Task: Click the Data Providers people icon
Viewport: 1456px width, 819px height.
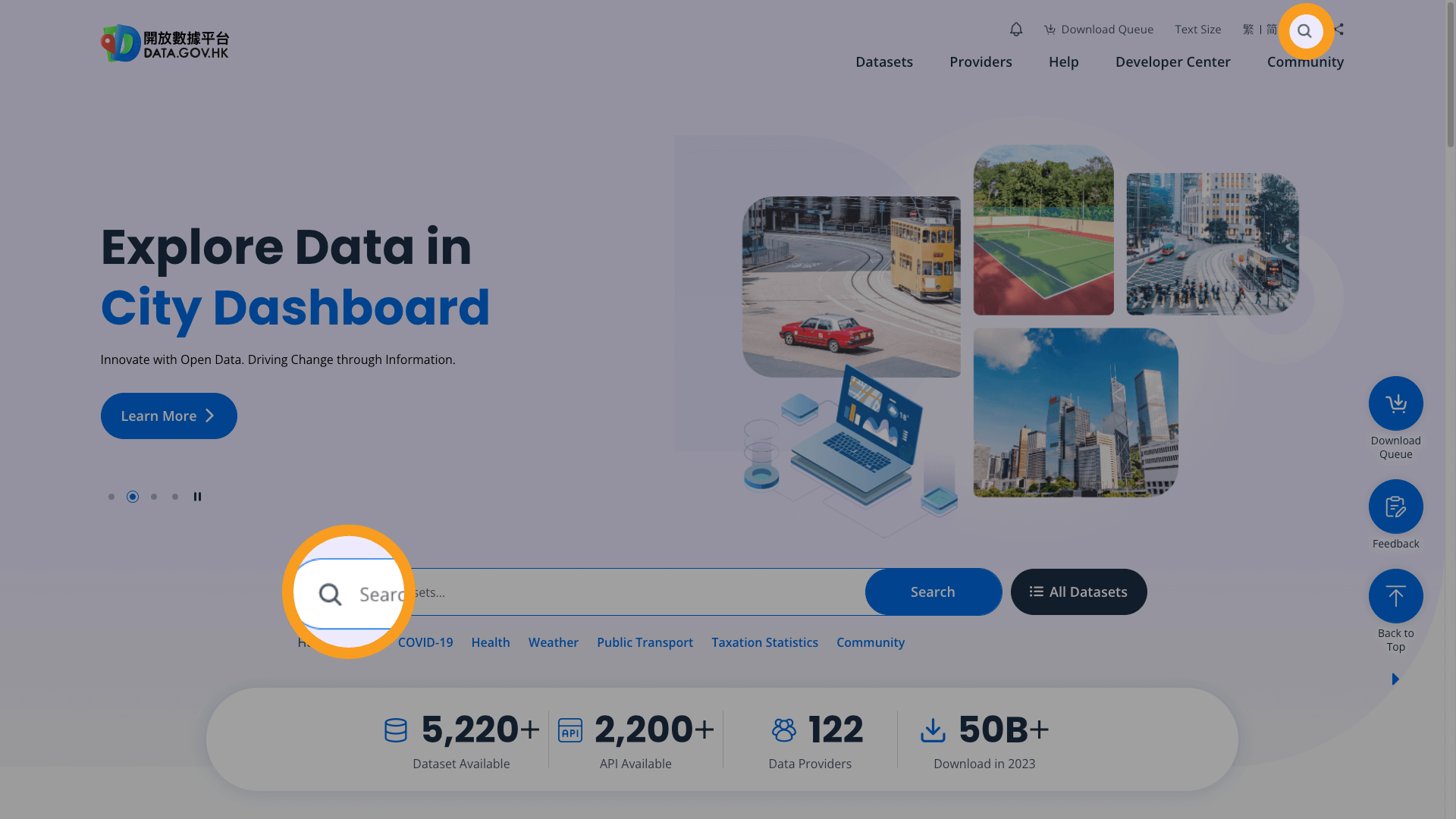Action: click(784, 730)
